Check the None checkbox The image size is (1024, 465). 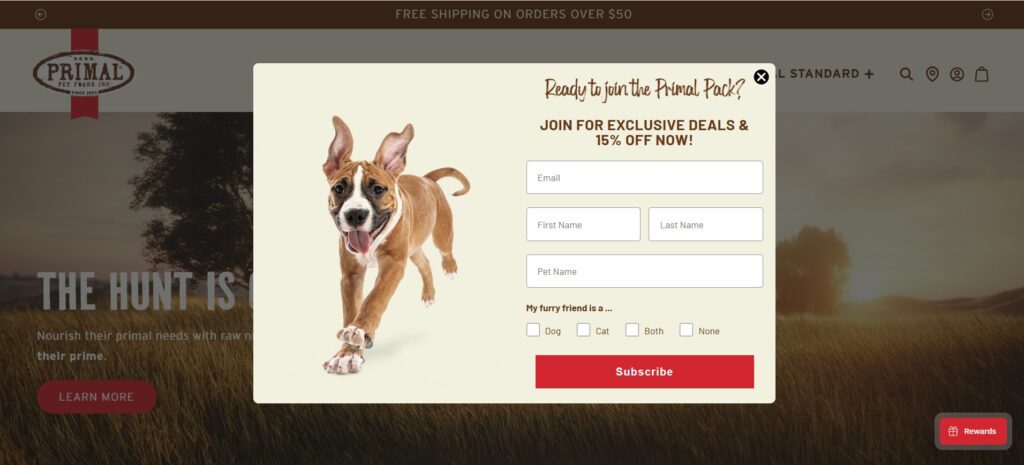686,330
